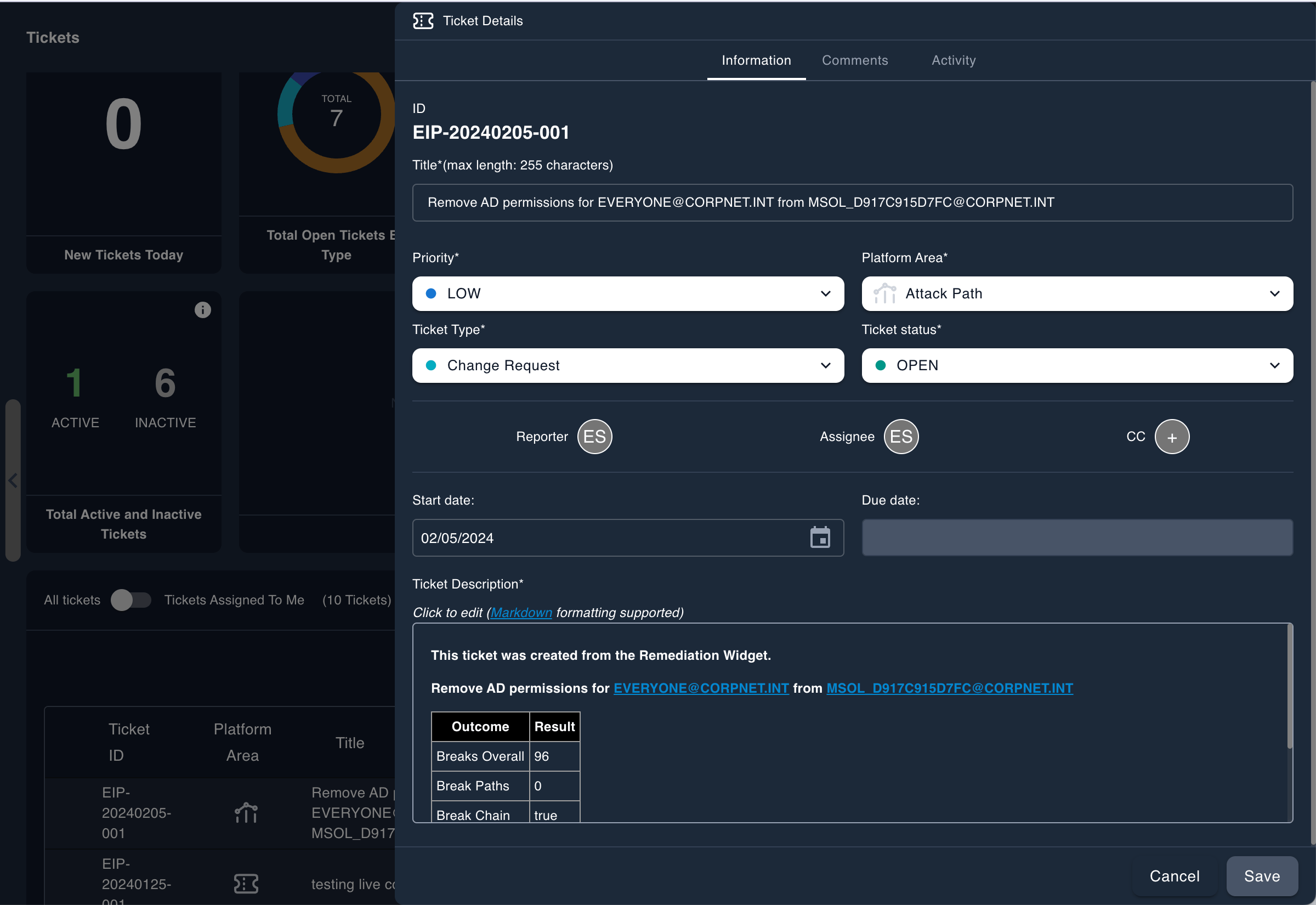Open the Platform Area Attack Path dropdown
Image resolution: width=1316 pixels, height=905 pixels.
coord(1077,294)
